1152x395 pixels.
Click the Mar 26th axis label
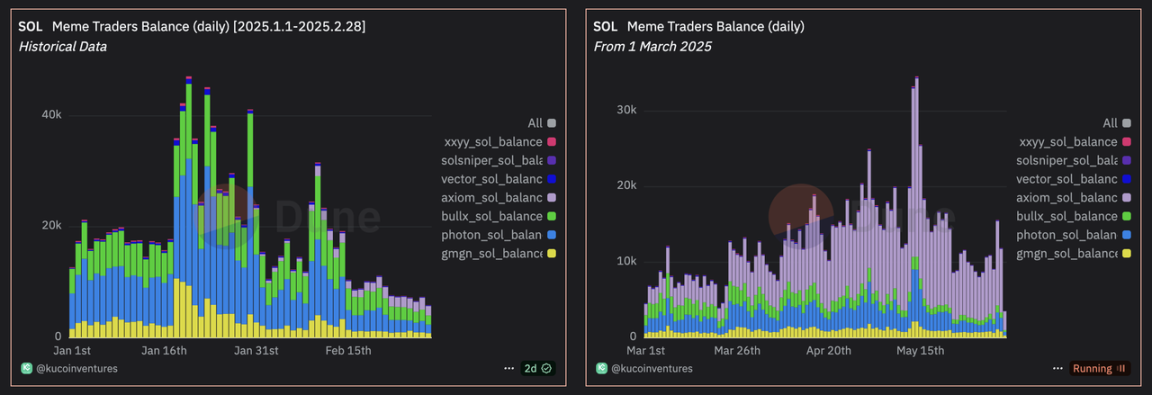pyautogui.click(x=738, y=350)
